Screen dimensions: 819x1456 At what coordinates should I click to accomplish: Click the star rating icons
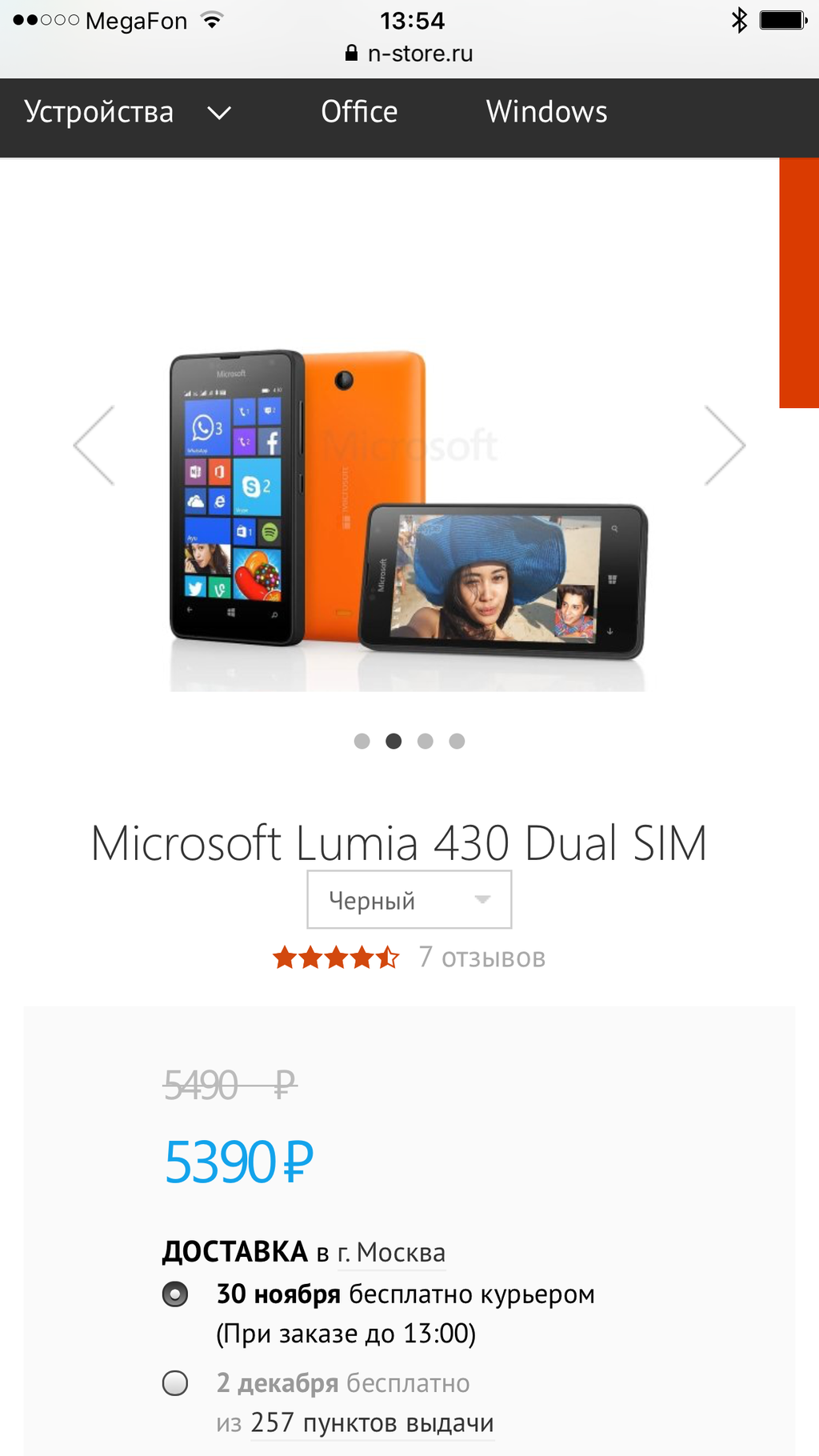pyautogui.click(x=336, y=957)
